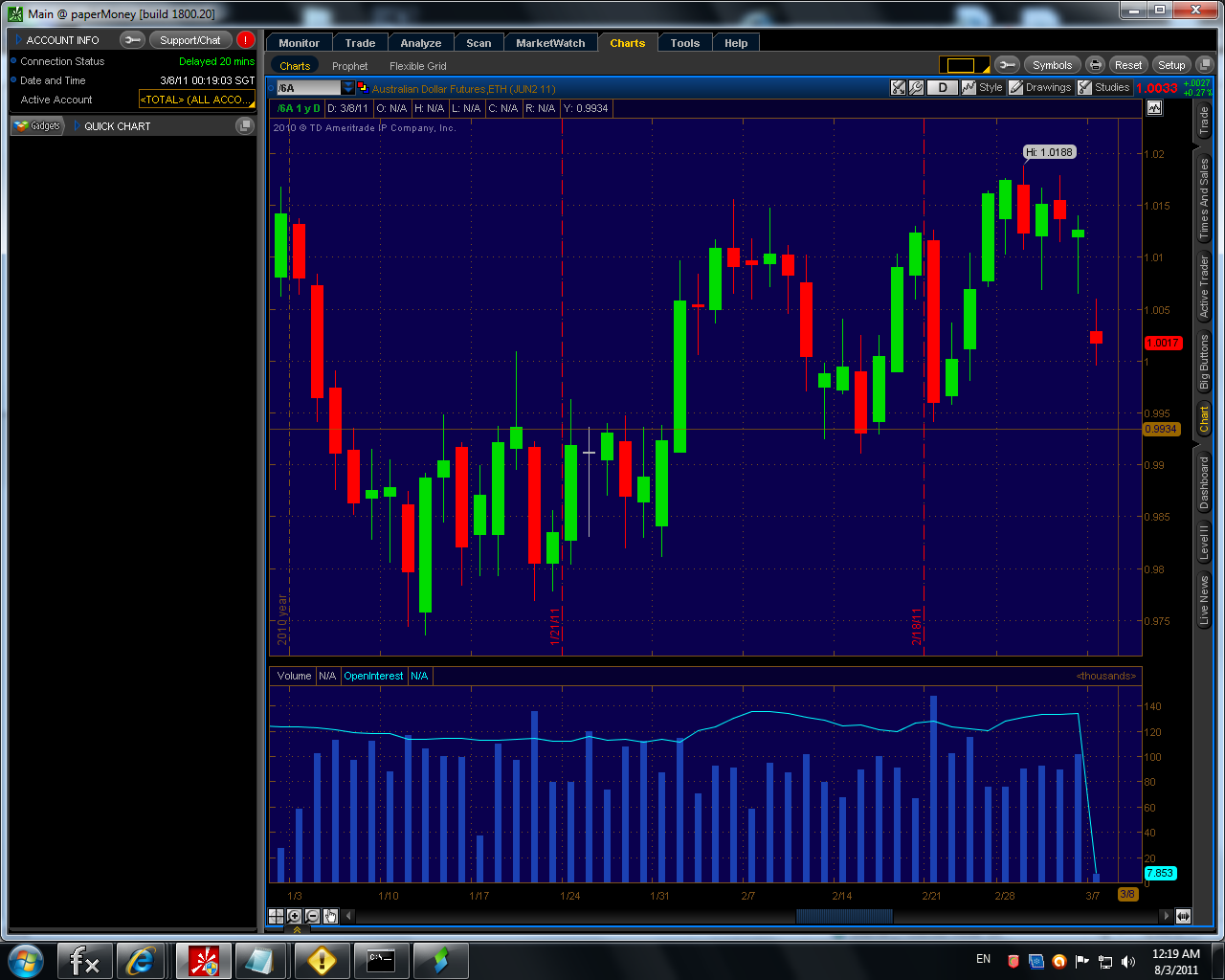The width and height of the screenshot is (1225, 980).
Task: Open chart settings with the wrench icon
Action: click(916, 87)
